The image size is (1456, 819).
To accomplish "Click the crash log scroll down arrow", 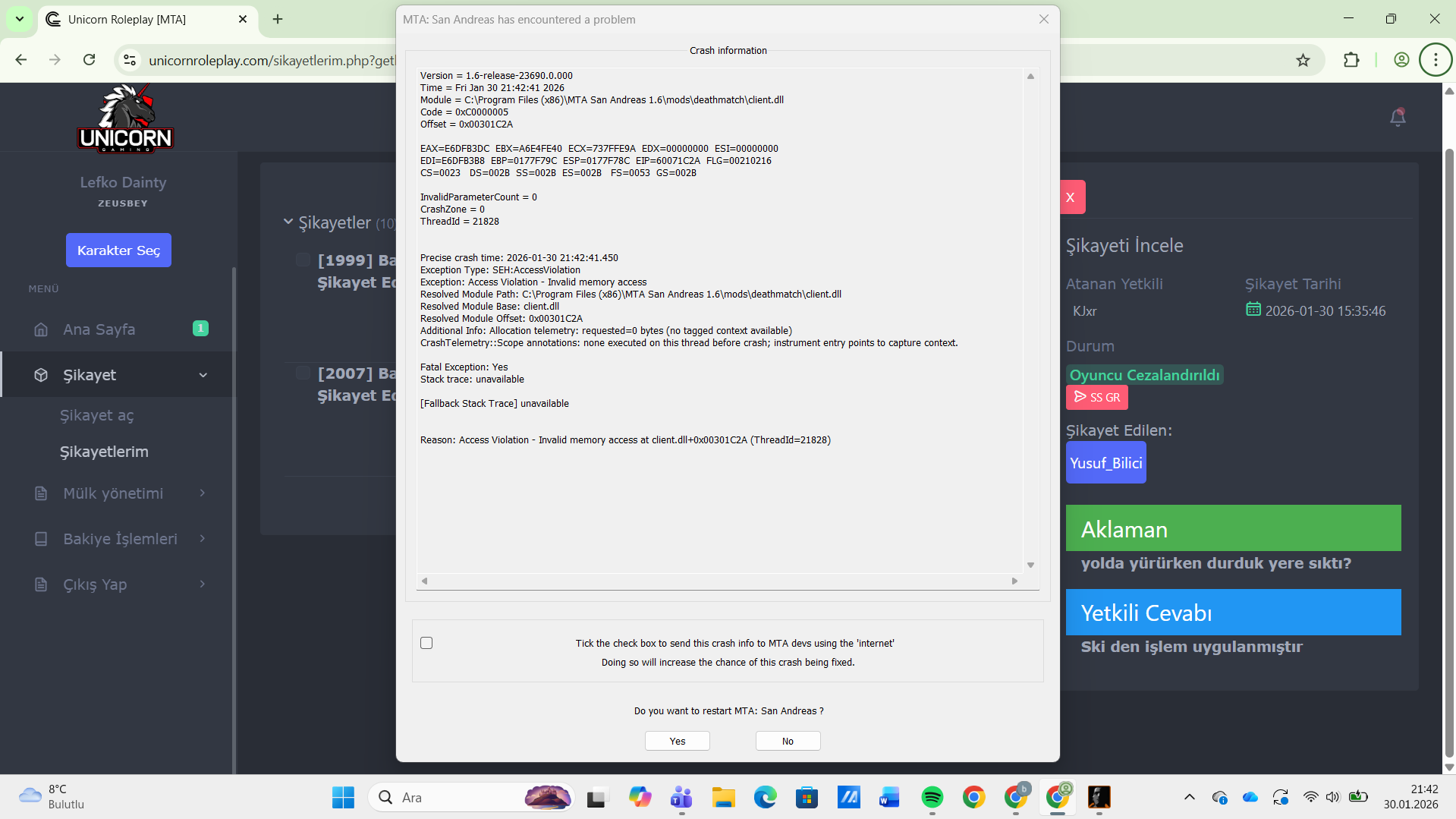I will click(x=1030, y=565).
